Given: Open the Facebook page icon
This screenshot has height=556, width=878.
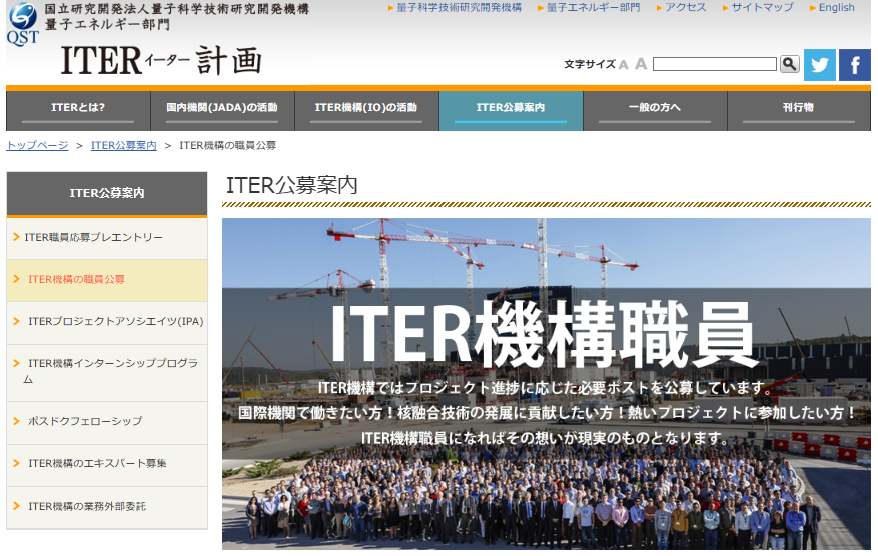Looking at the screenshot, I should (854, 65).
